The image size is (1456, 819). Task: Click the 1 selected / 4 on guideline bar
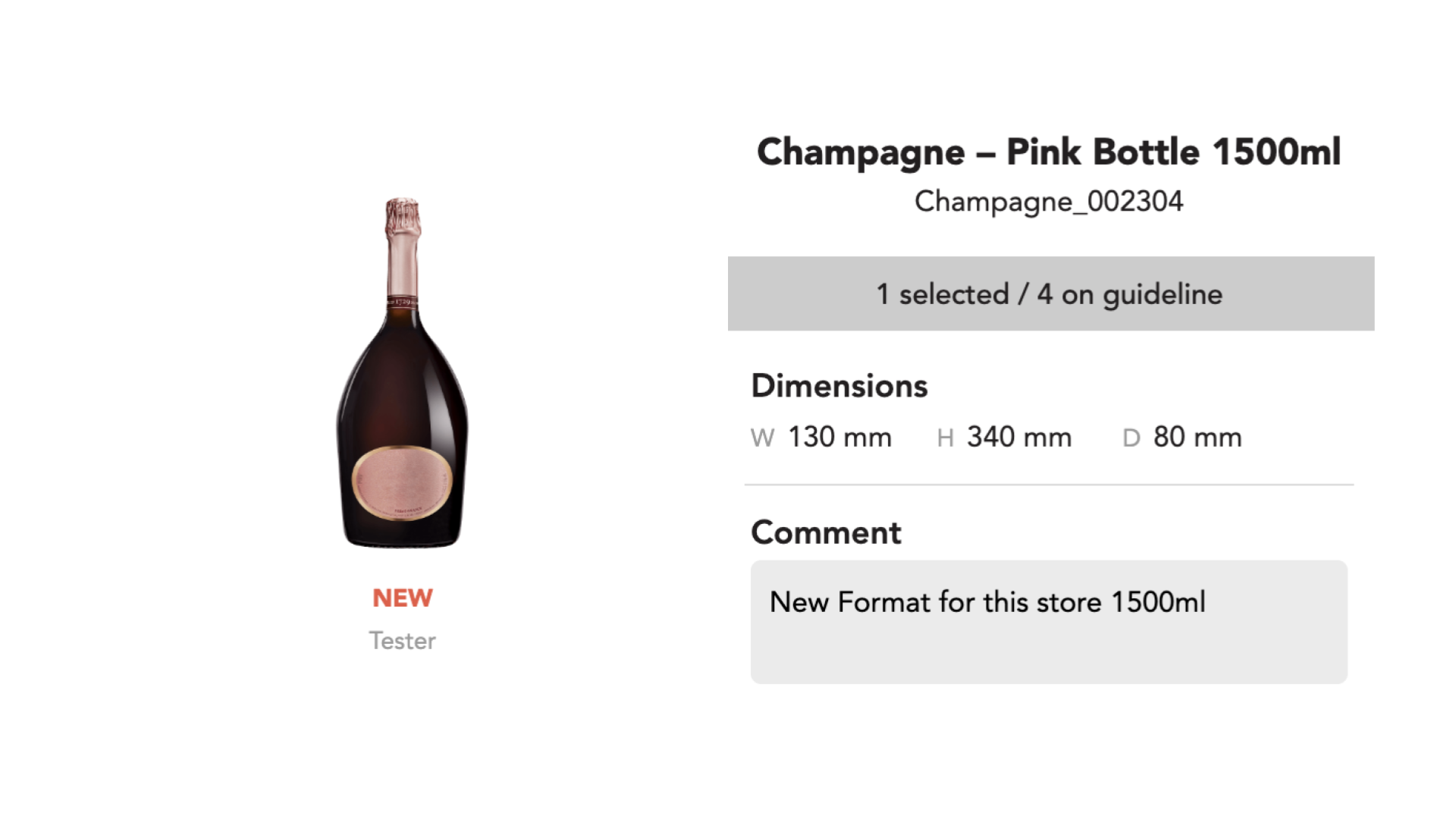tap(1050, 293)
